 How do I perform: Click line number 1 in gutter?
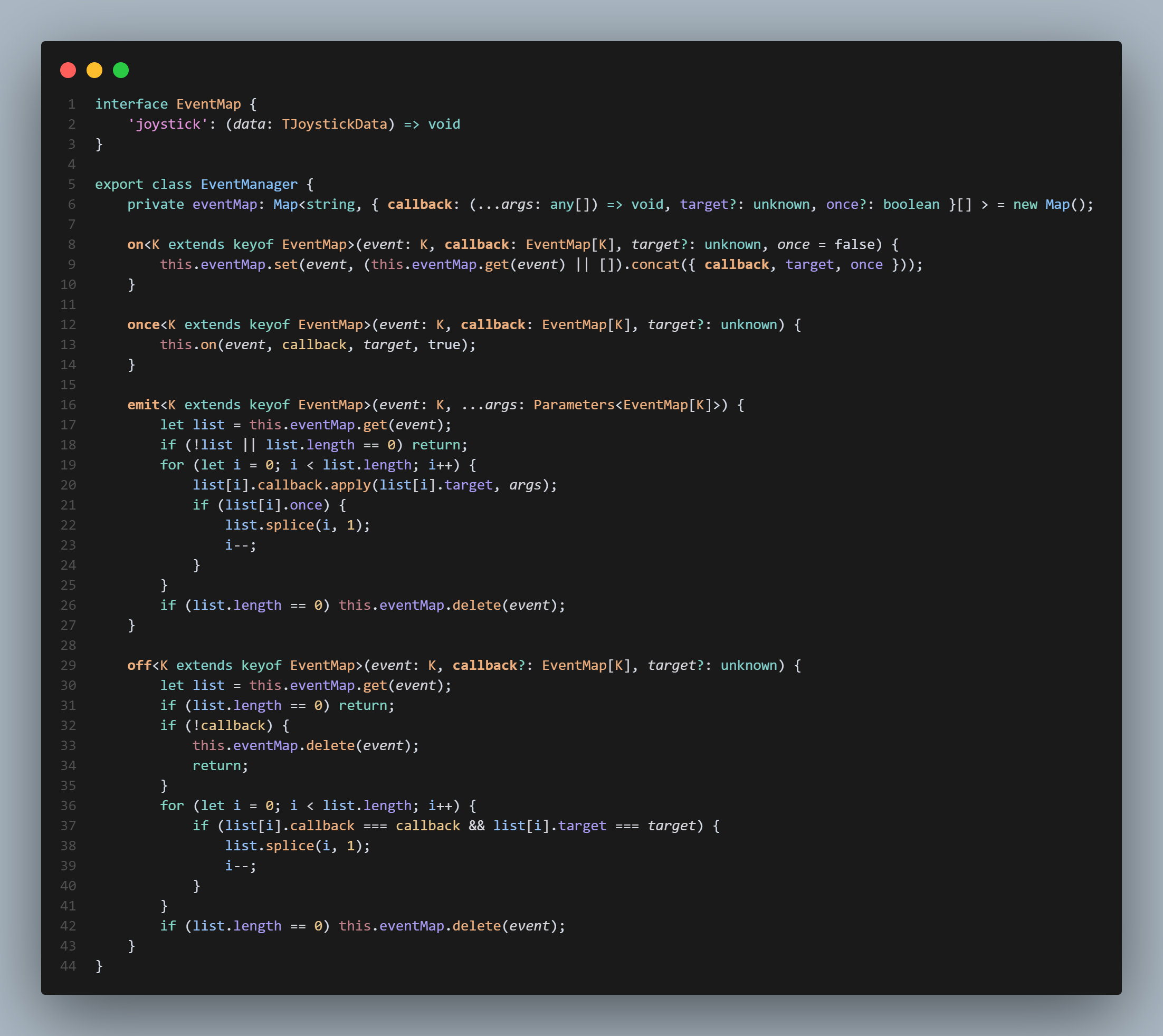coord(72,104)
